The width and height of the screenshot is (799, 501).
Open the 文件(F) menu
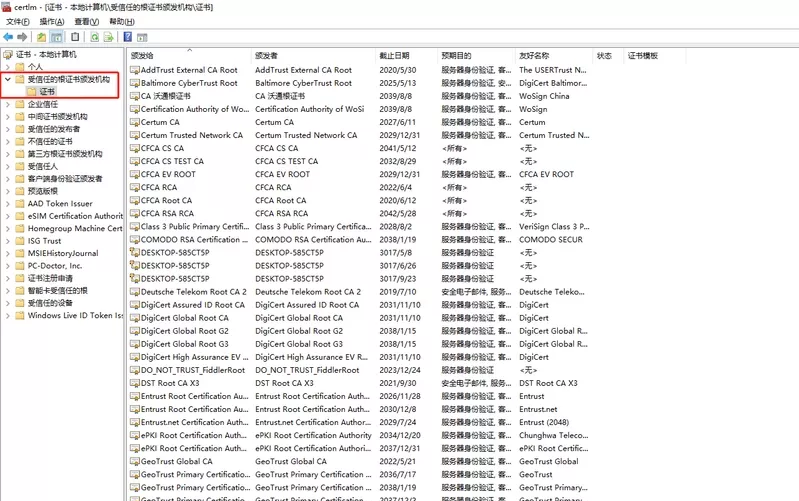tap(17, 21)
